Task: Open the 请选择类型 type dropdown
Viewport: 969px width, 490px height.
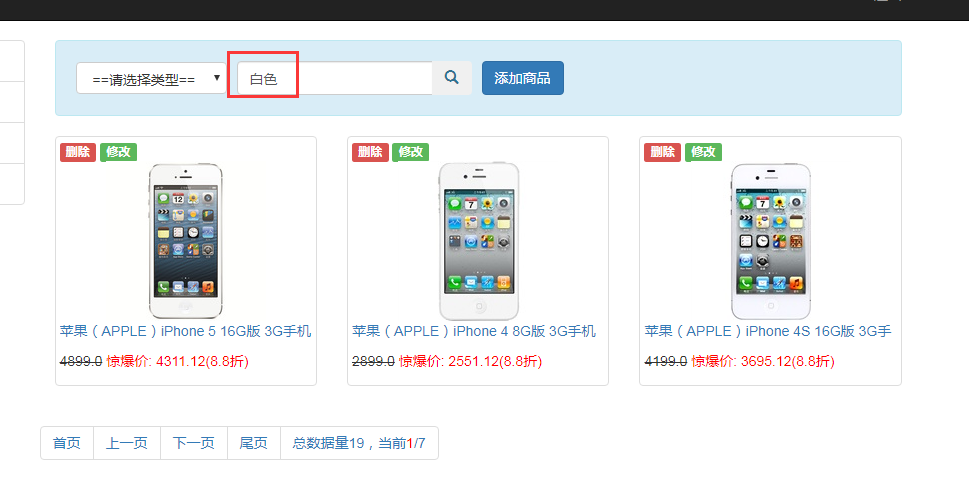Action: point(151,78)
